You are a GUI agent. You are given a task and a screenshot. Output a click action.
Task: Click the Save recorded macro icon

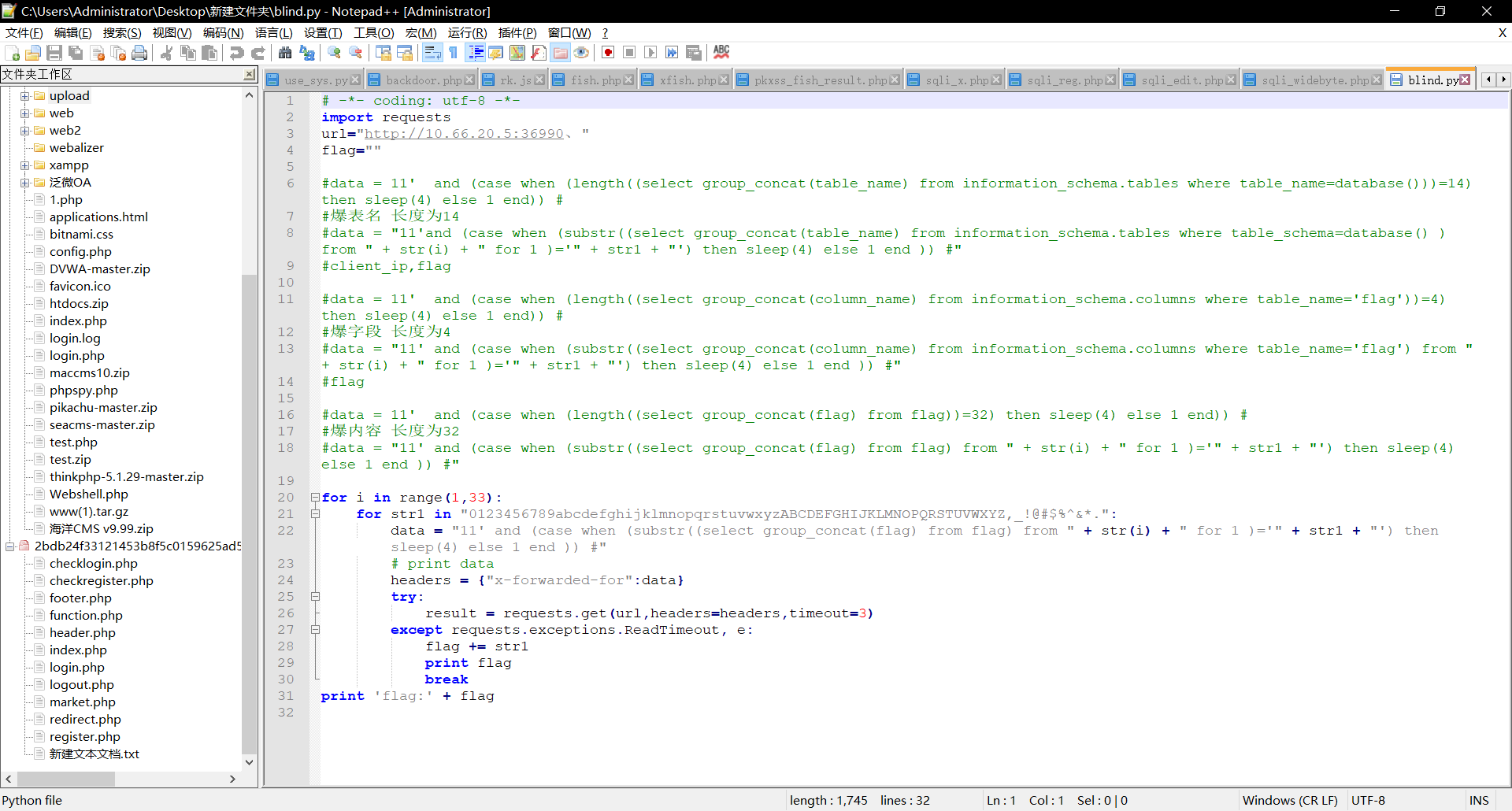click(x=694, y=53)
